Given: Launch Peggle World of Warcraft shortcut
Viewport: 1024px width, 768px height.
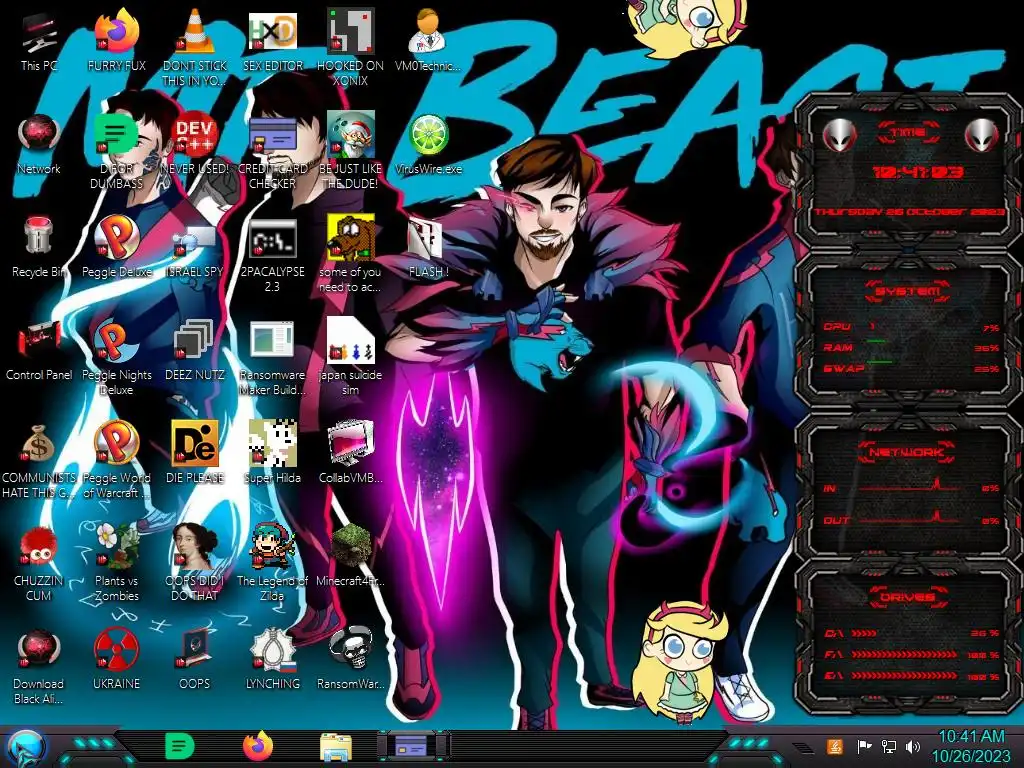Looking at the screenshot, I should click(116, 460).
